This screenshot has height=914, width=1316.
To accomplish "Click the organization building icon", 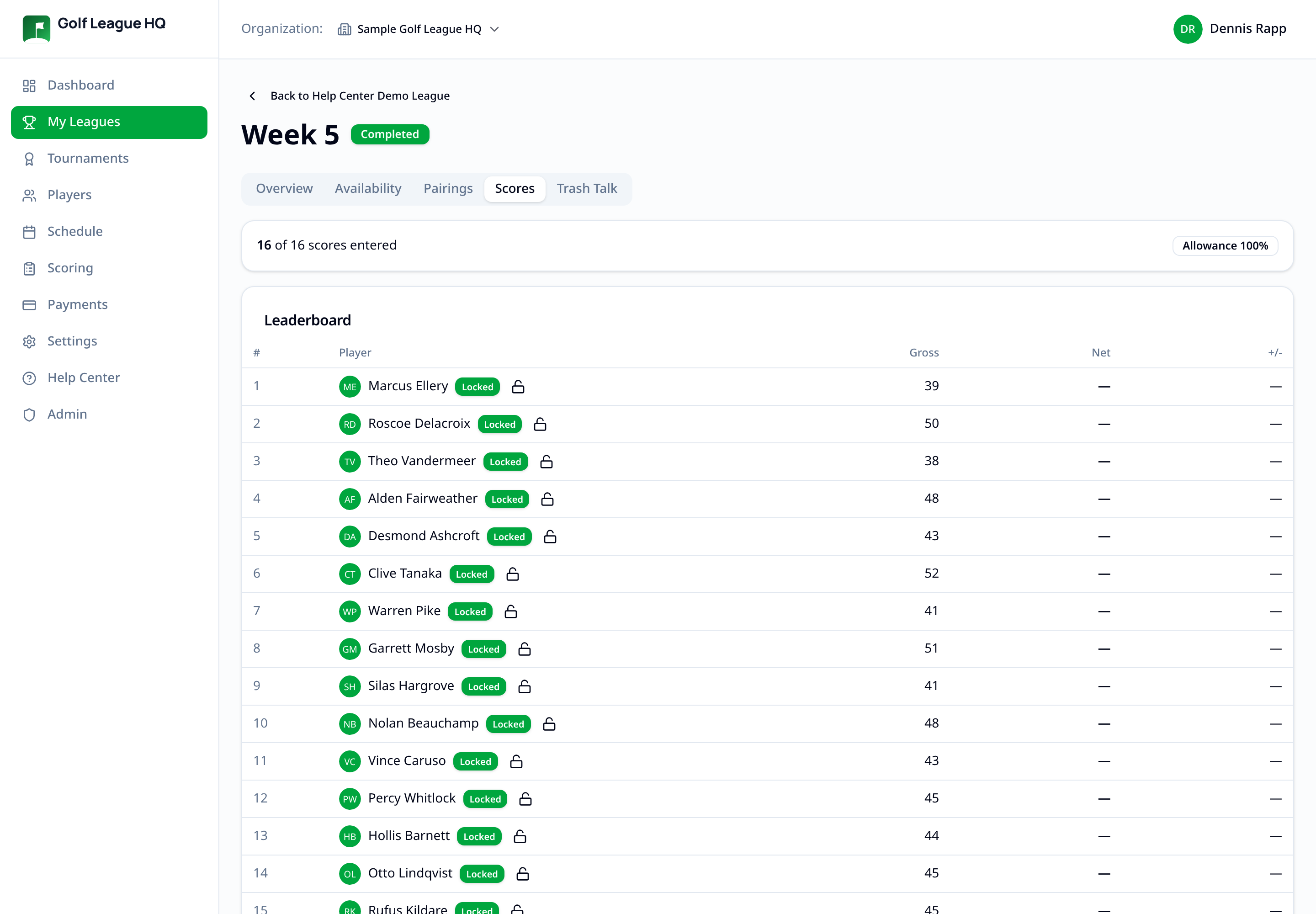I will click(x=344, y=29).
